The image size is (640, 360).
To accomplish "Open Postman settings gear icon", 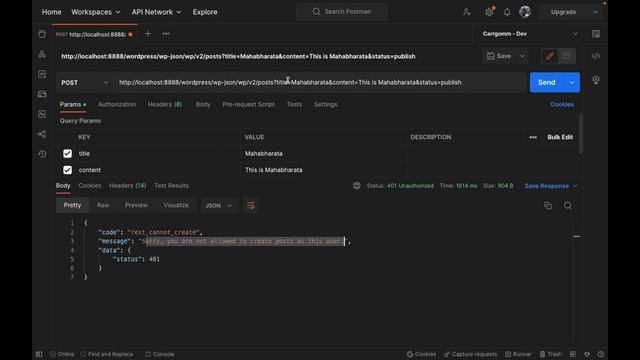I will pos(489,12).
